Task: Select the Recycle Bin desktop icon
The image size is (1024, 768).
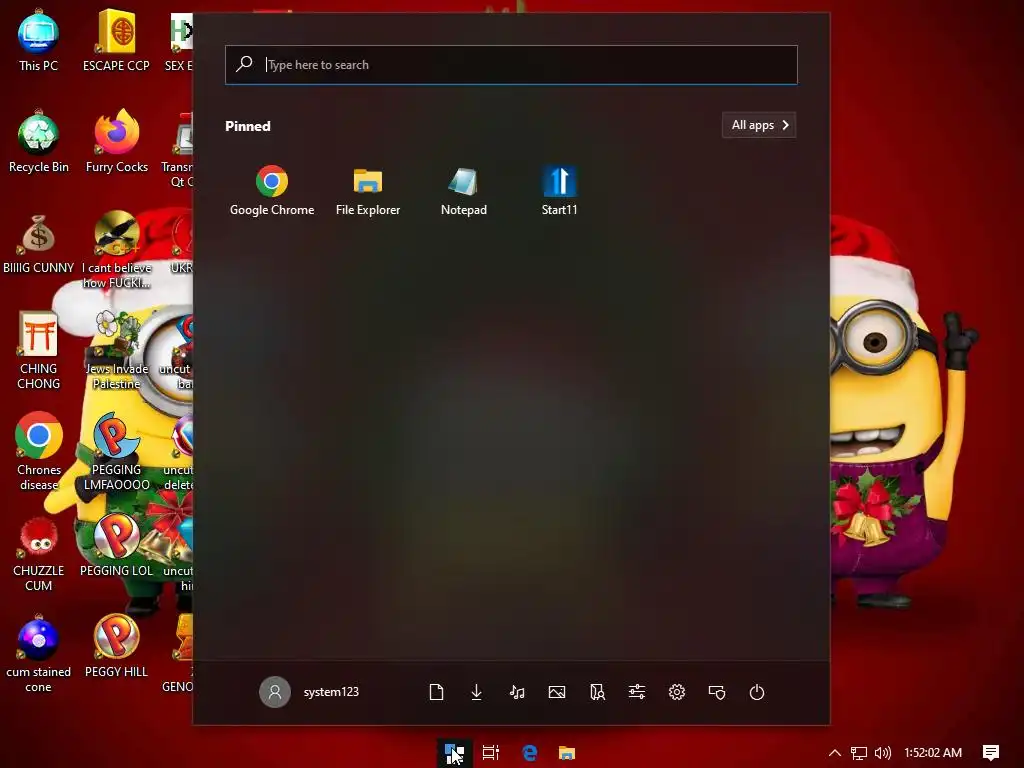Action: point(39,142)
